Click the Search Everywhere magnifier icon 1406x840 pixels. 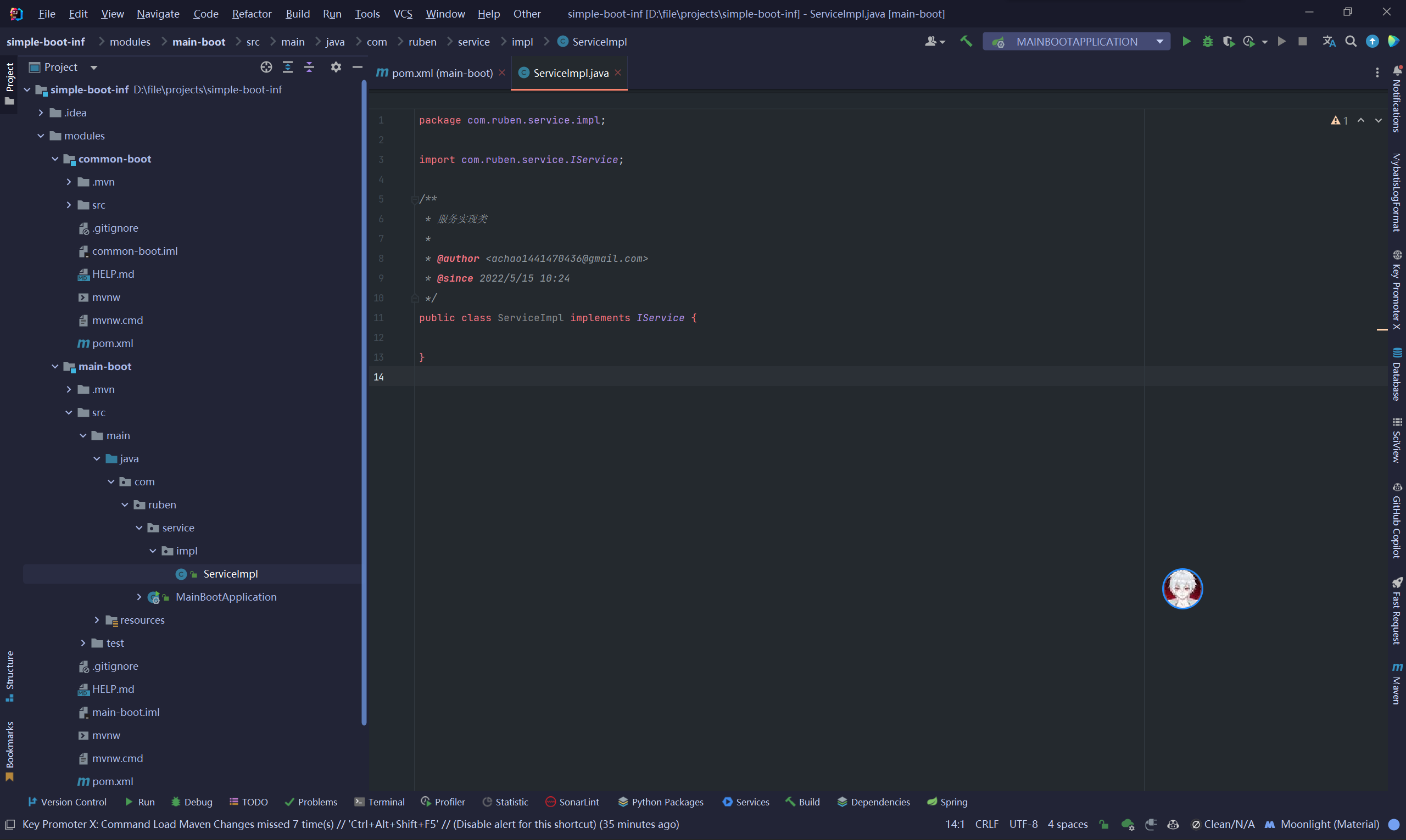coord(1351,41)
